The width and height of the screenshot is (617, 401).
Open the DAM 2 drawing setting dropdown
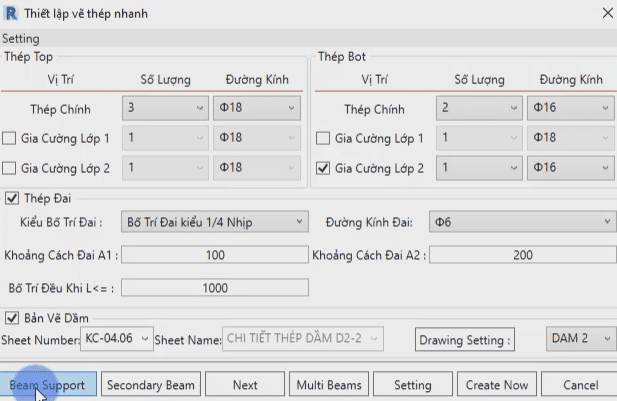tap(581, 338)
